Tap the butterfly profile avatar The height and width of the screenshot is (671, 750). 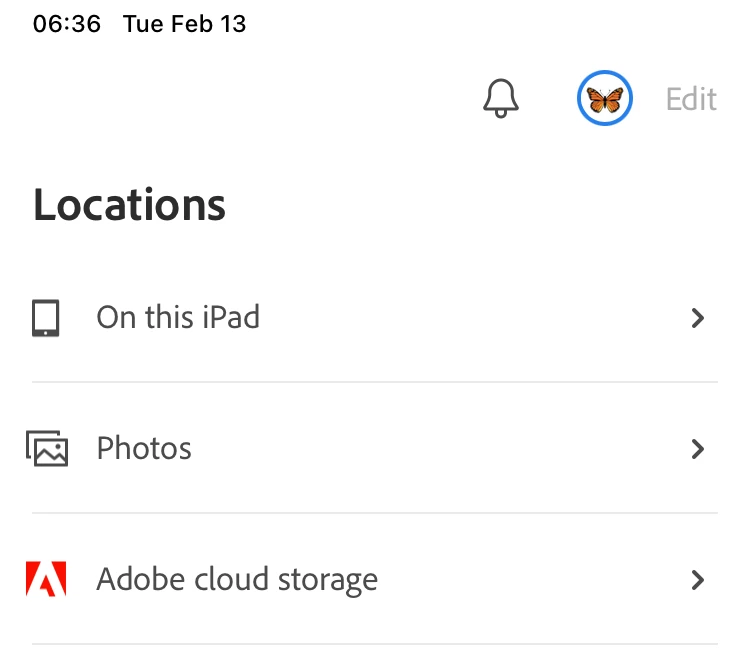(x=604, y=99)
